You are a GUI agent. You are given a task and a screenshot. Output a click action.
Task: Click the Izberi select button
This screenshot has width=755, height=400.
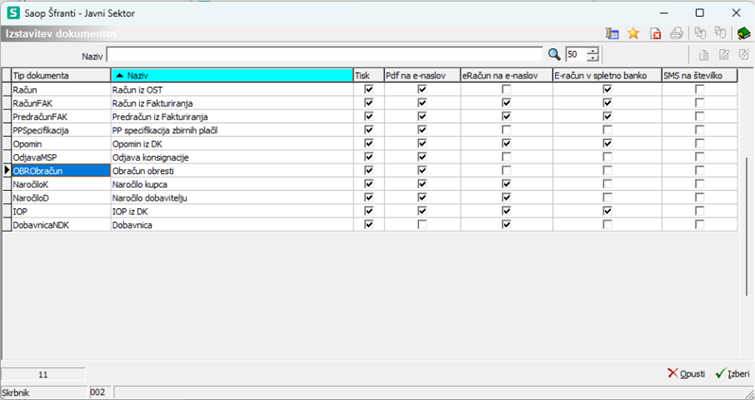coord(732,374)
